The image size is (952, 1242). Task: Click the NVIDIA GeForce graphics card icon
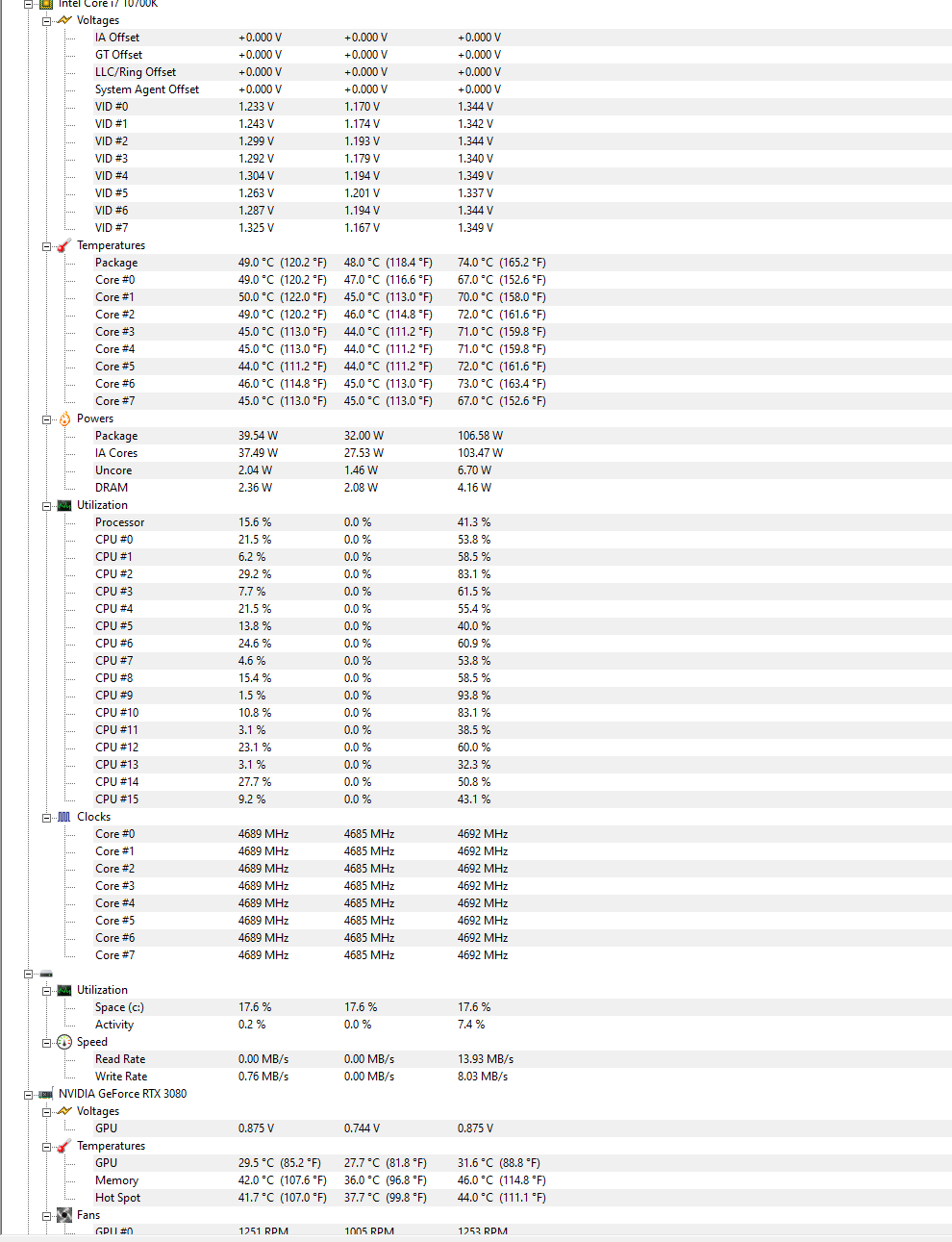click(x=46, y=1094)
